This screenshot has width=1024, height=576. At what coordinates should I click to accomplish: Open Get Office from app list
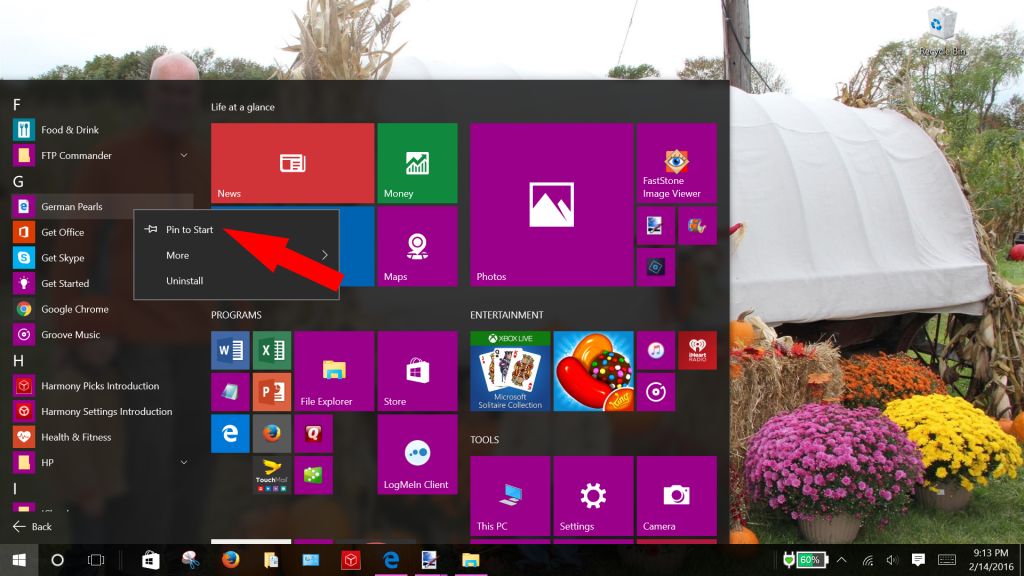click(x=103, y=232)
